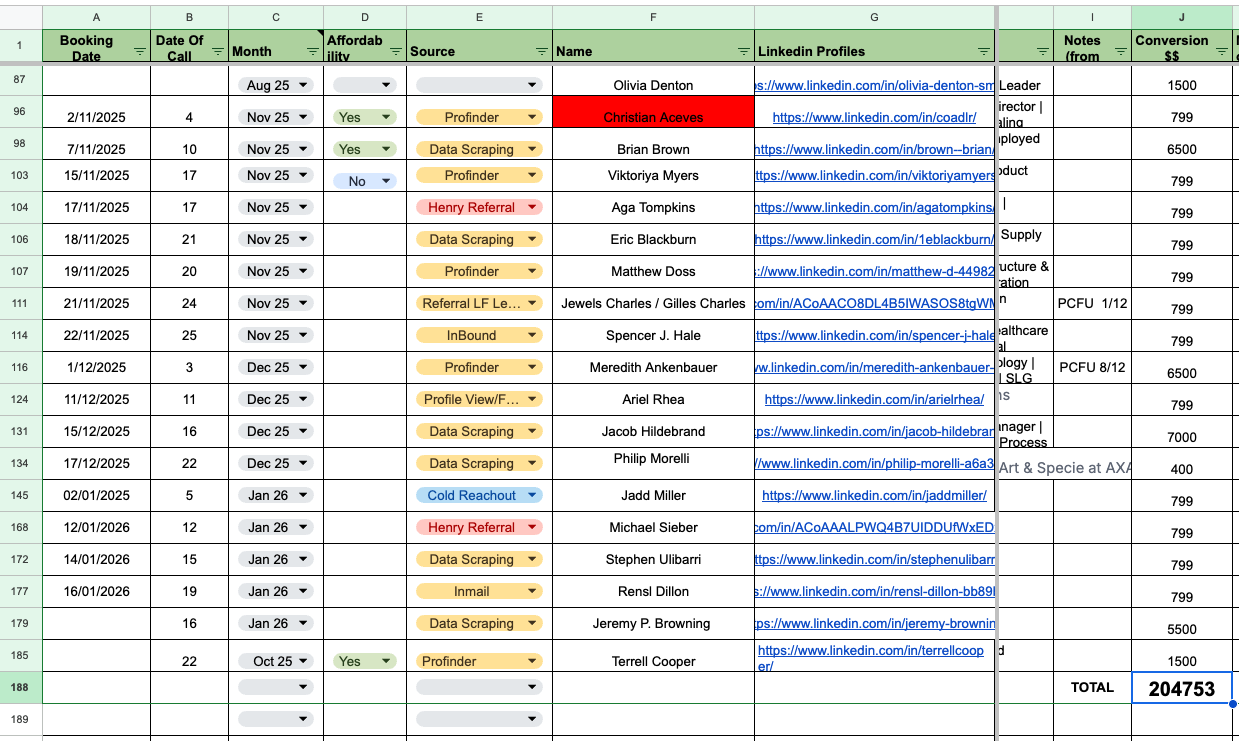This screenshot has width=1239, height=741.
Task: Select booking date 02/01/2025 cell
Action: pyautogui.click(x=97, y=495)
